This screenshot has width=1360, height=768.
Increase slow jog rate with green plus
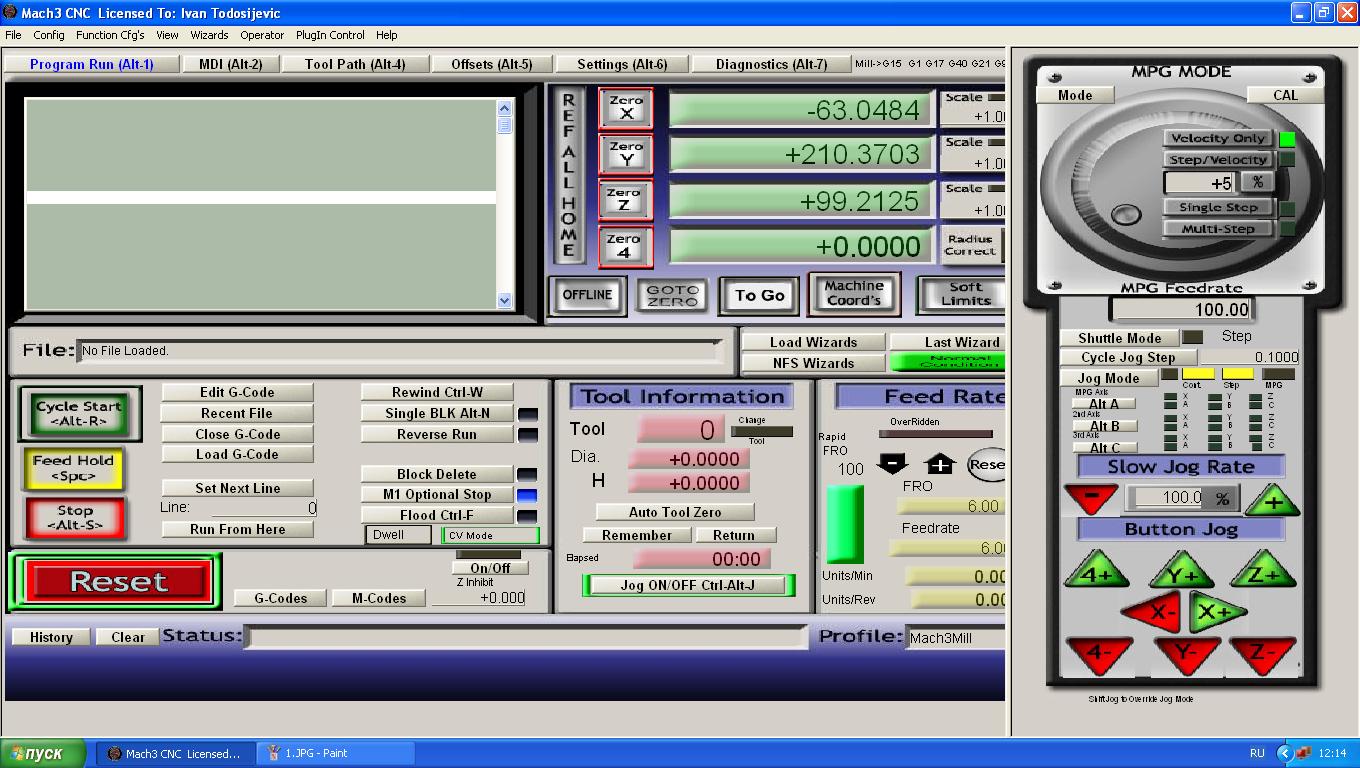1272,500
